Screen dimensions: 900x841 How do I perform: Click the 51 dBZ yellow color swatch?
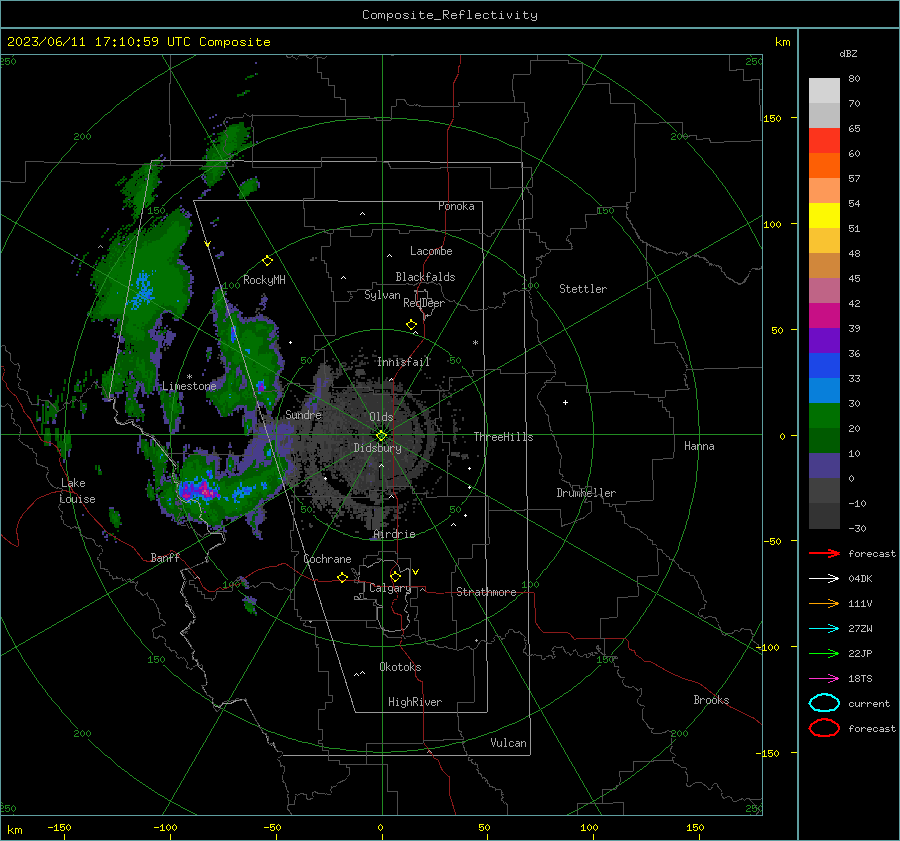coord(824,215)
